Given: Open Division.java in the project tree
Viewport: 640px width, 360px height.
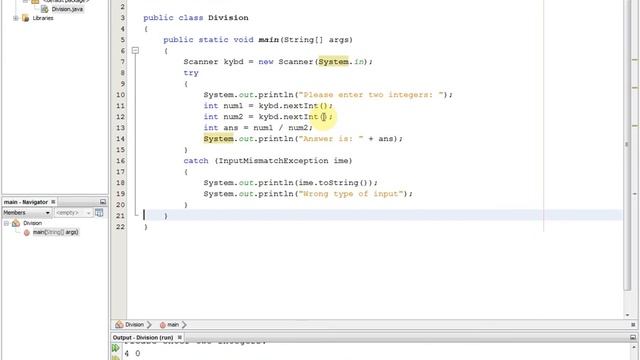Looking at the screenshot, I should click(x=67, y=9).
